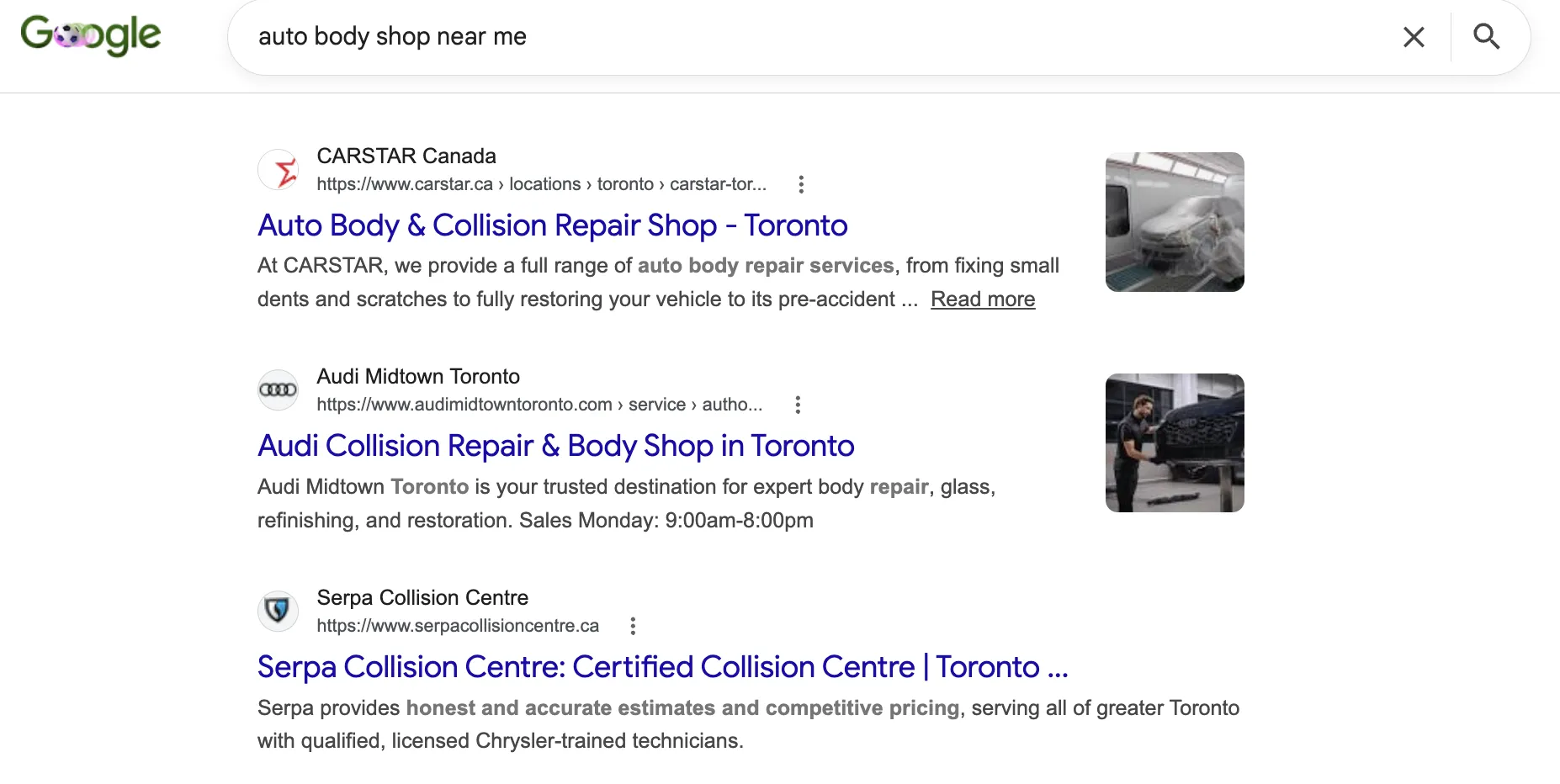Click the CARSTAR paint booth thumbnail
The image size is (1560, 784).
1175,222
